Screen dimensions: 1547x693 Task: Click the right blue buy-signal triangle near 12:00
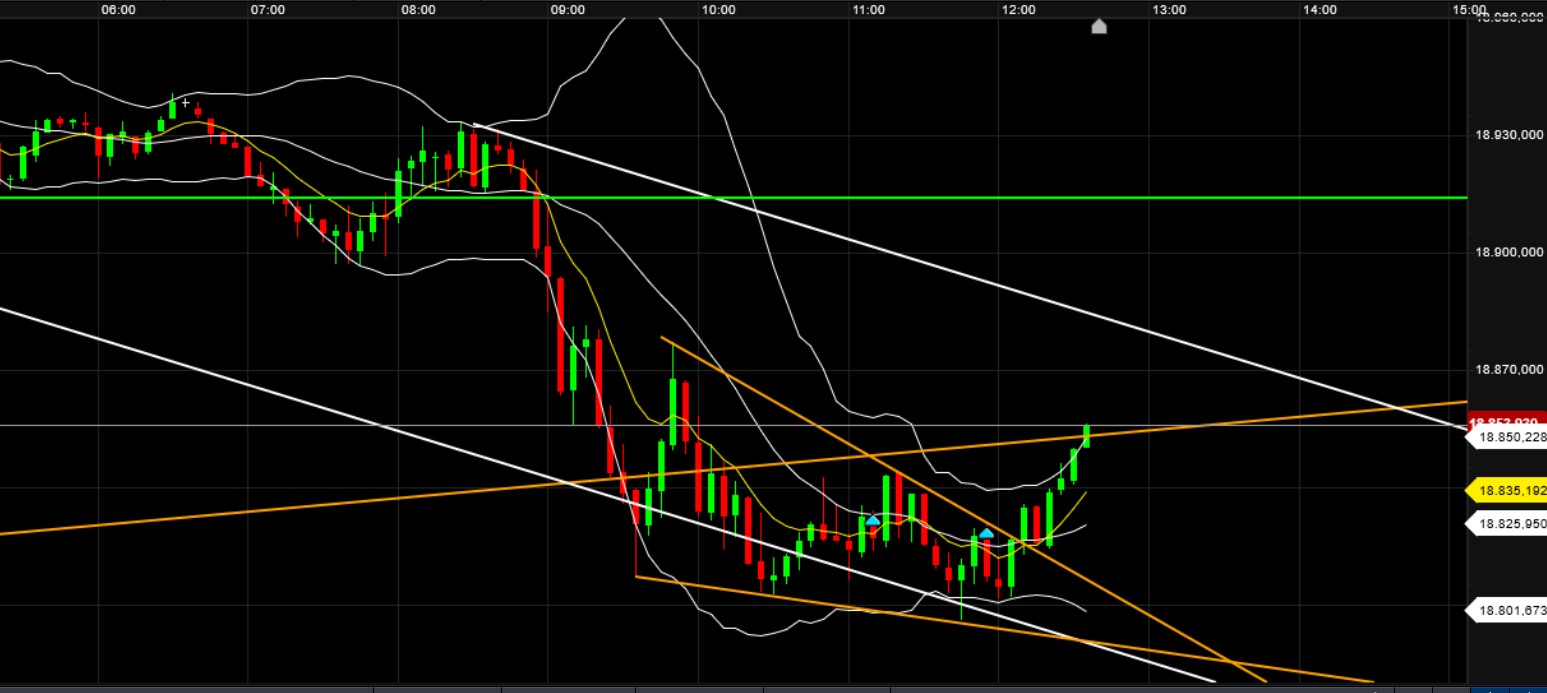click(986, 533)
